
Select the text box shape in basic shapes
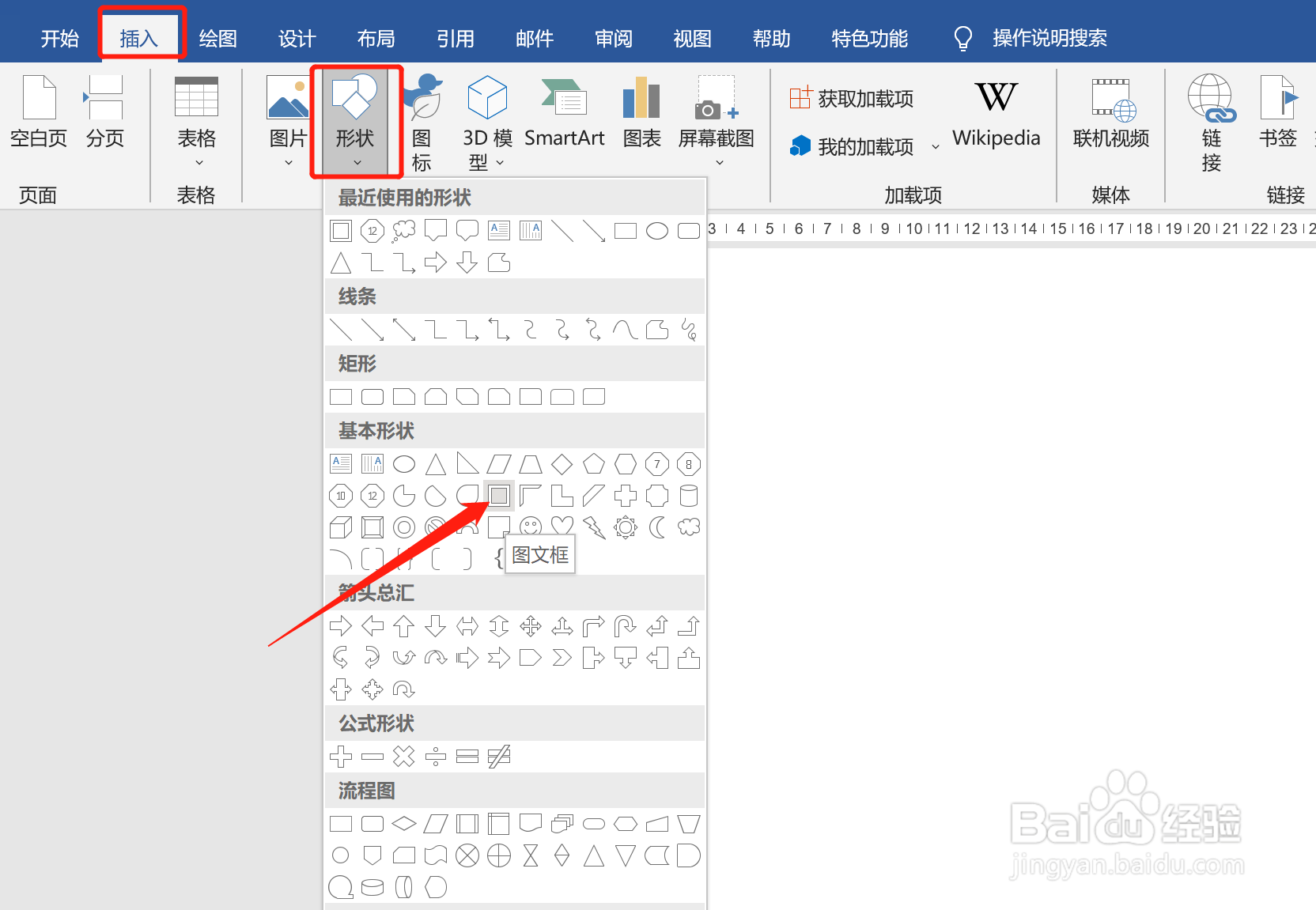click(341, 464)
